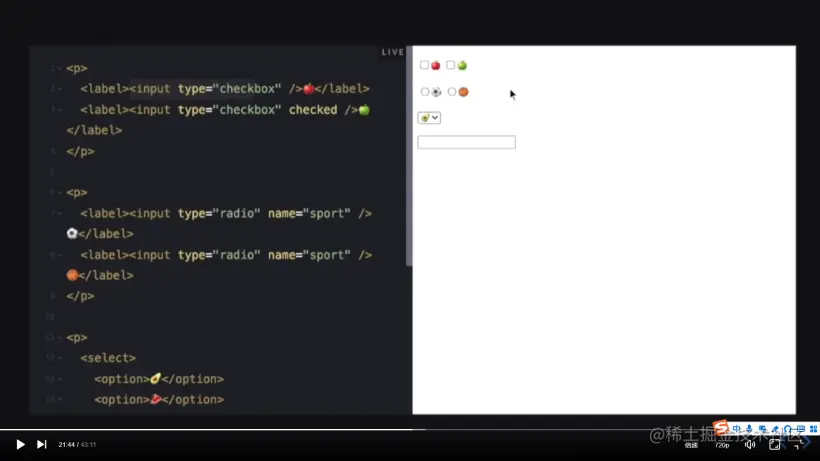
Task: Click the <select> tag text in code
Action: click(108, 358)
